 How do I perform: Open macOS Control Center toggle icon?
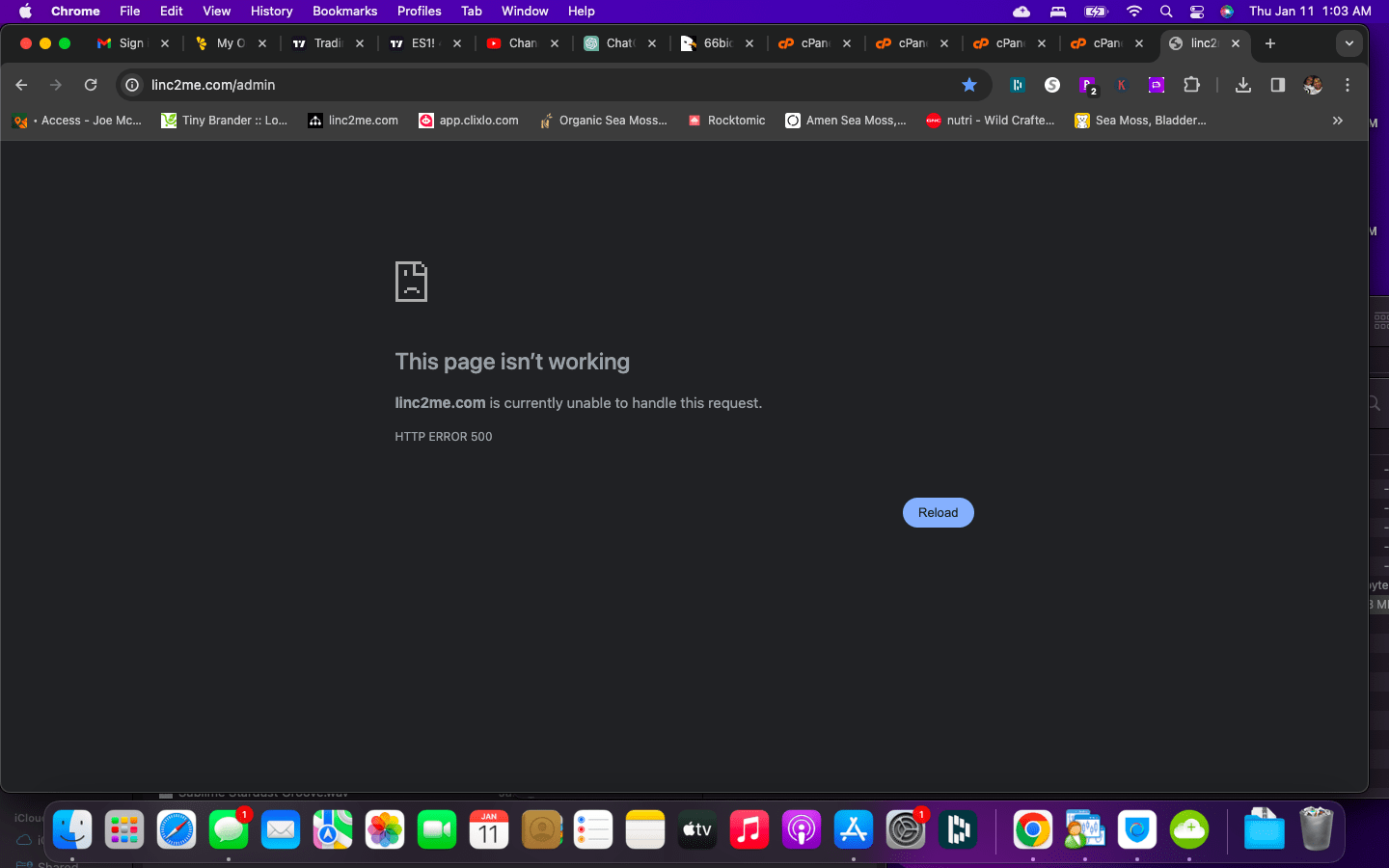coord(1197,11)
